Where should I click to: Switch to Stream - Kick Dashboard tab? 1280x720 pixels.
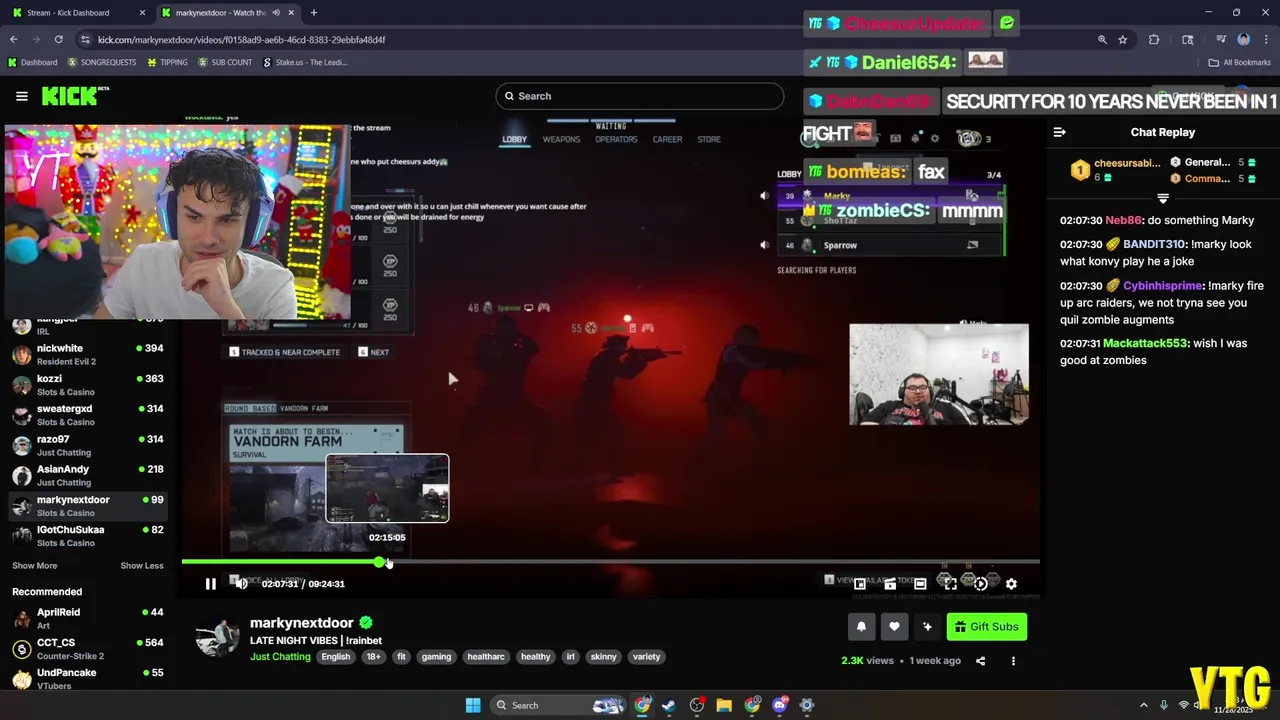[78, 13]
